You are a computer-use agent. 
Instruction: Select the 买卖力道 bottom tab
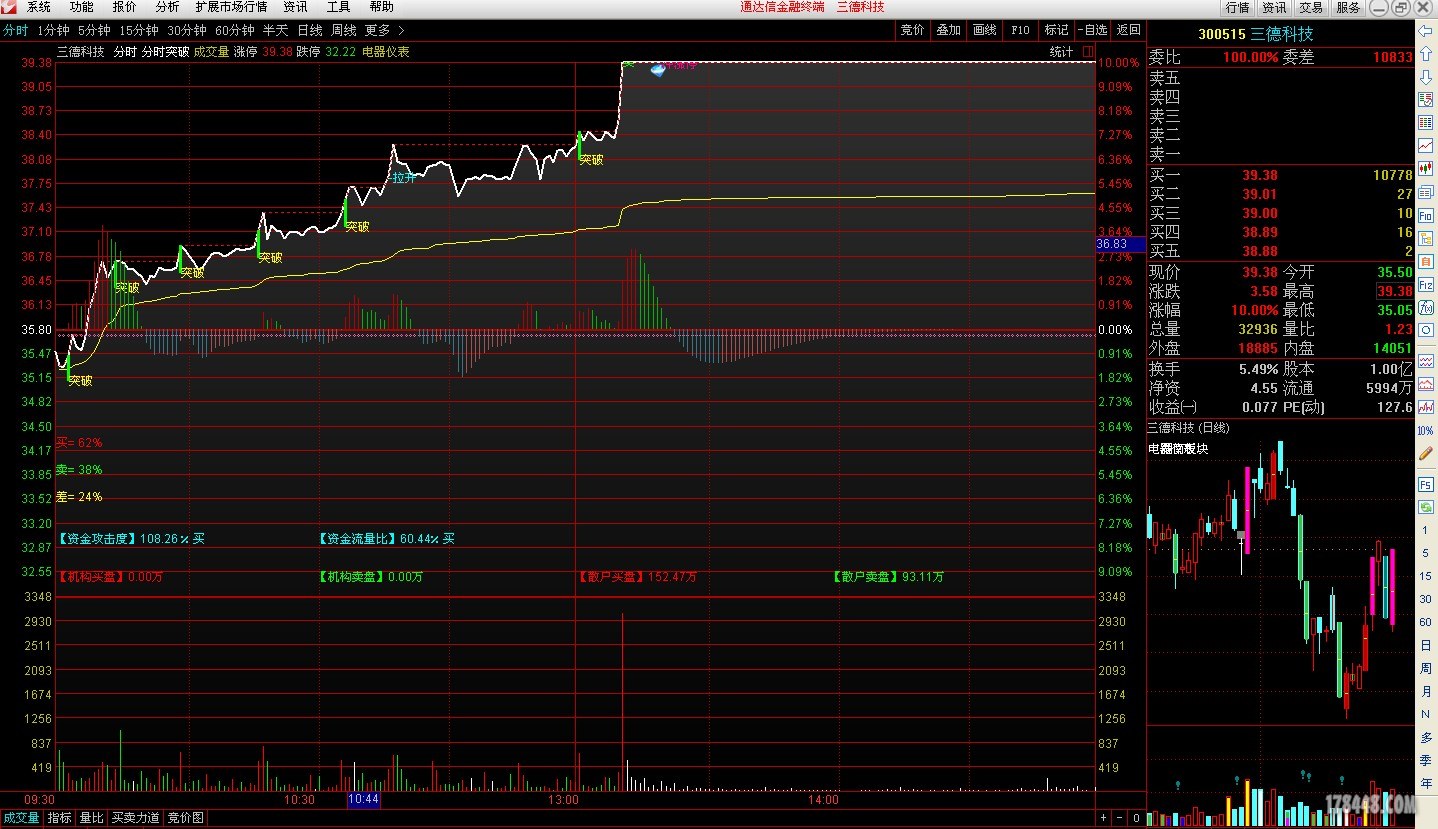coord(135,818)
